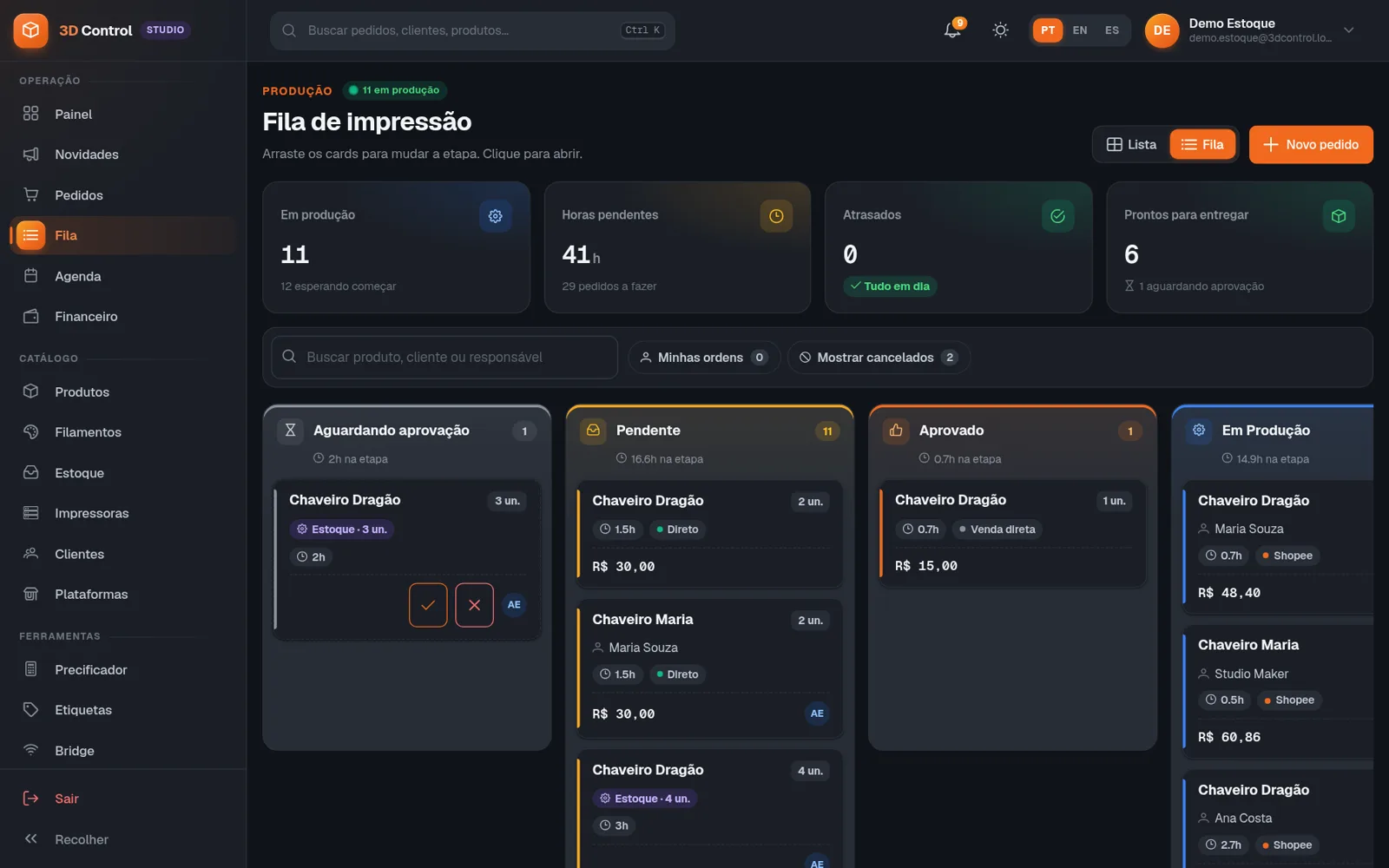The image size is (1389, 868).
Task: Open Bridge tool in sidebar
Action: [123, 751]
